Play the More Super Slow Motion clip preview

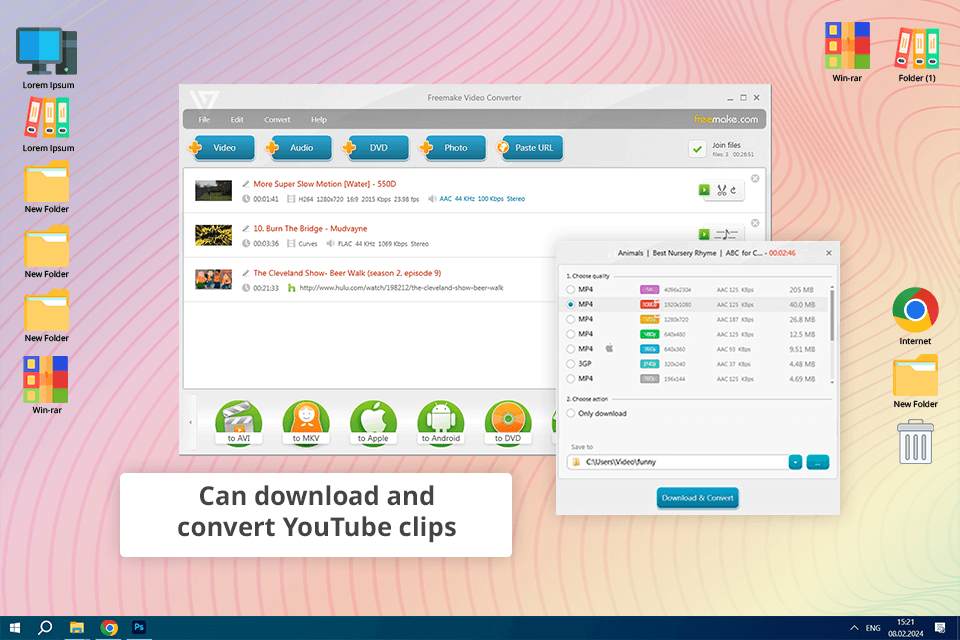704,190
